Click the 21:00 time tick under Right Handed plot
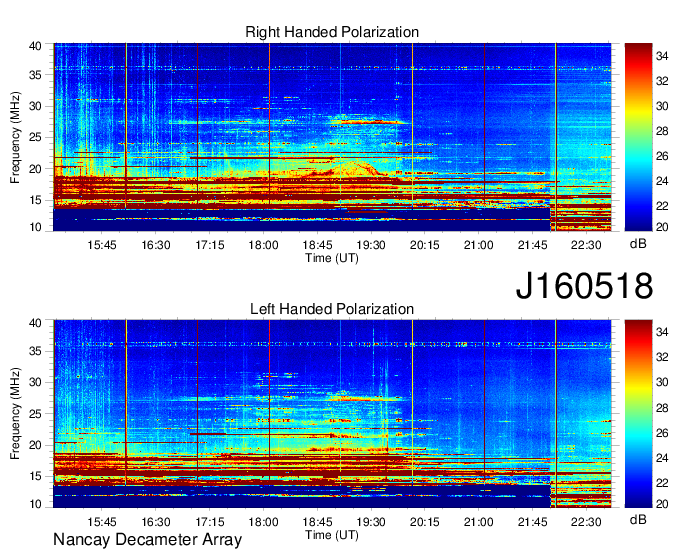 [478, 245]
